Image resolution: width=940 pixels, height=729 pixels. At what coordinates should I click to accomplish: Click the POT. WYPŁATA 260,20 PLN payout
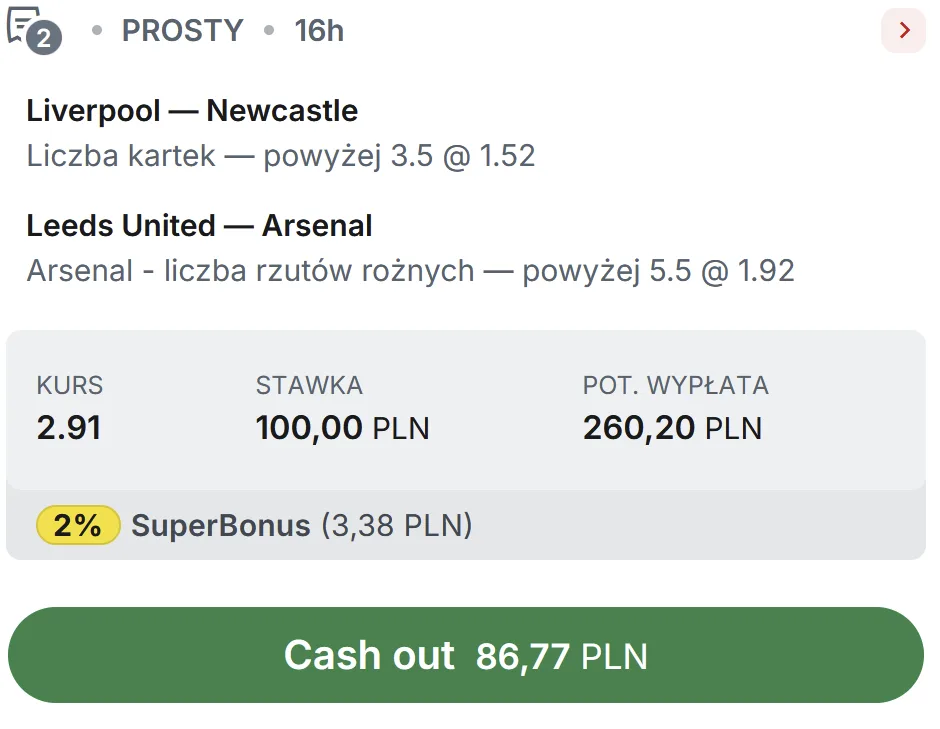tap(673, 428)
